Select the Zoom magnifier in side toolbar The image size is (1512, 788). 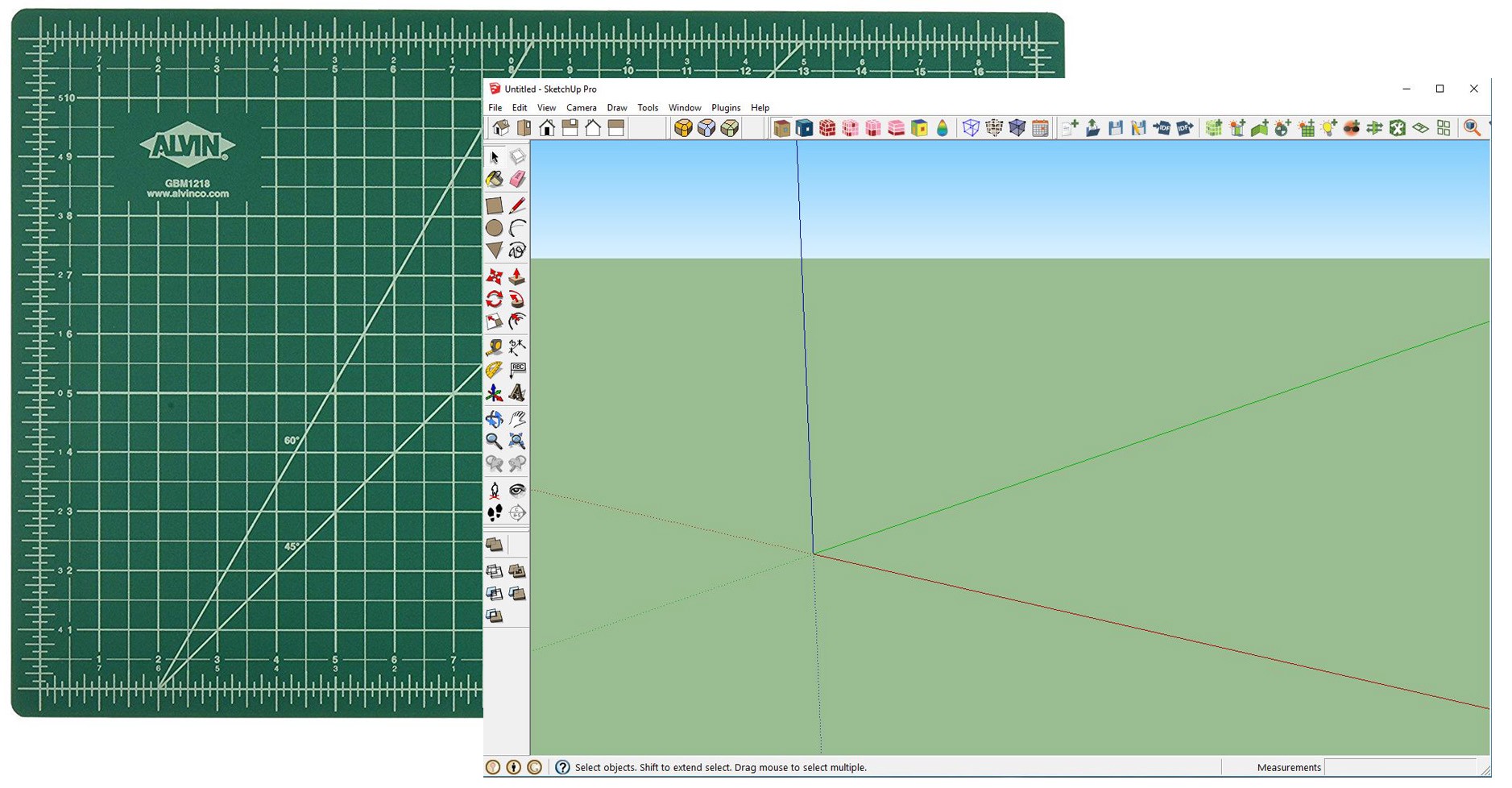coord(495,442)
